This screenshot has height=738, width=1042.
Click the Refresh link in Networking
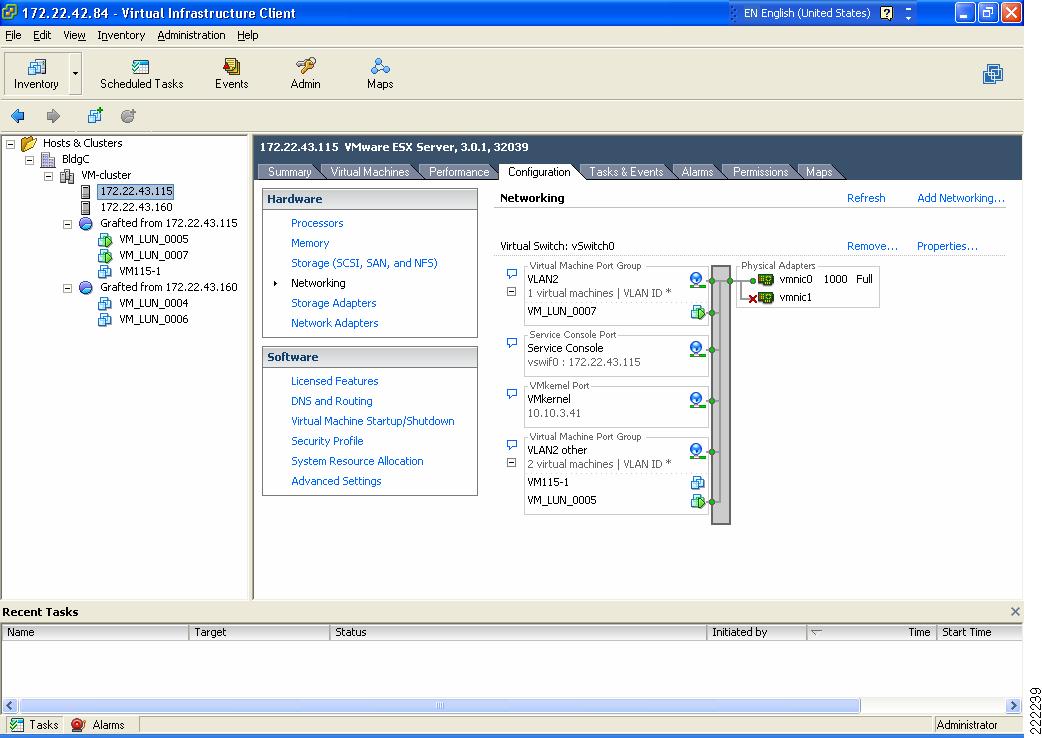click(866, 198)
